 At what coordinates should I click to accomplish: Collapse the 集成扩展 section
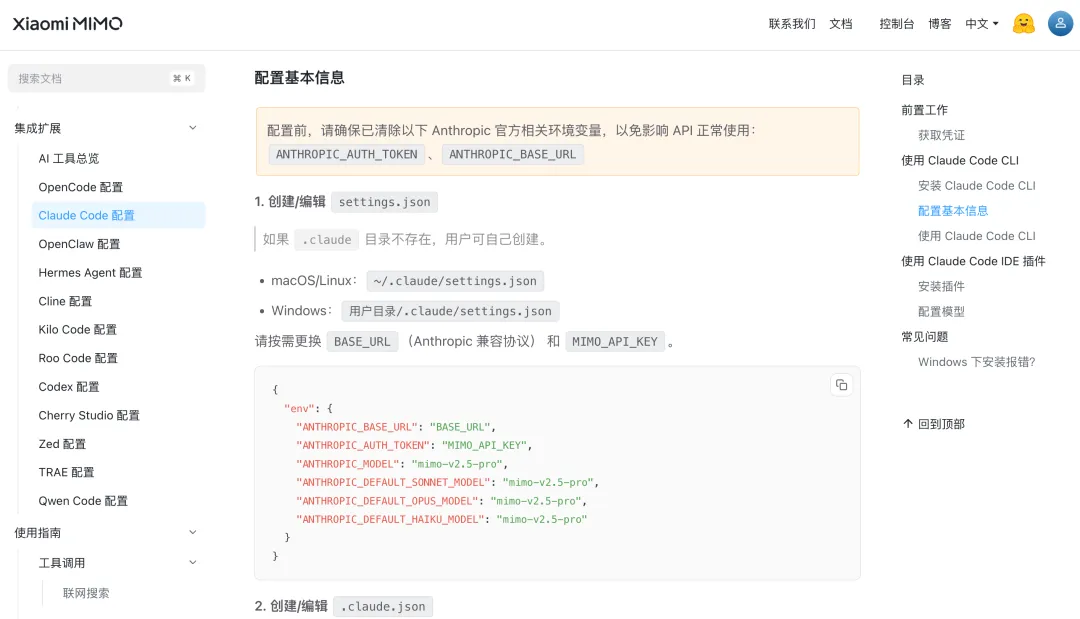pos(193,128)
